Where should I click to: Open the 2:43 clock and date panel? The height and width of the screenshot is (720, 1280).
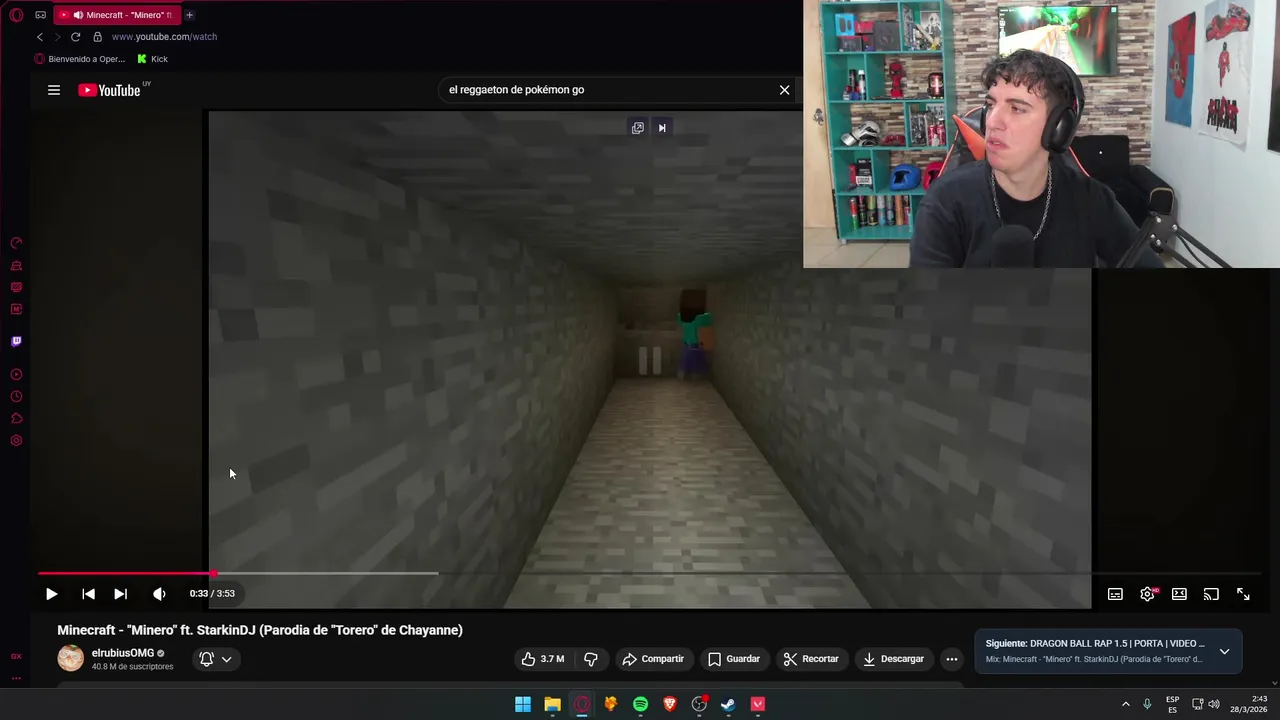pos(1248,704)
